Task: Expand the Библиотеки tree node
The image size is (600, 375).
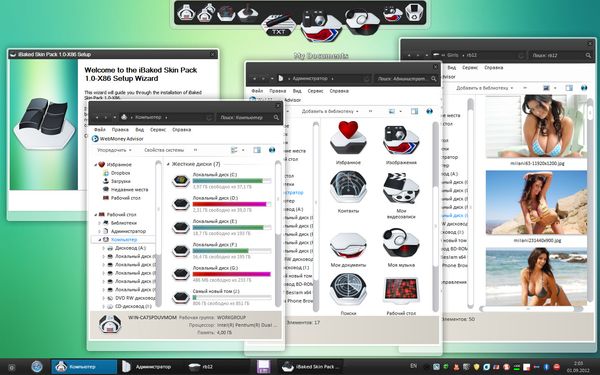Action: pos(99,223)
